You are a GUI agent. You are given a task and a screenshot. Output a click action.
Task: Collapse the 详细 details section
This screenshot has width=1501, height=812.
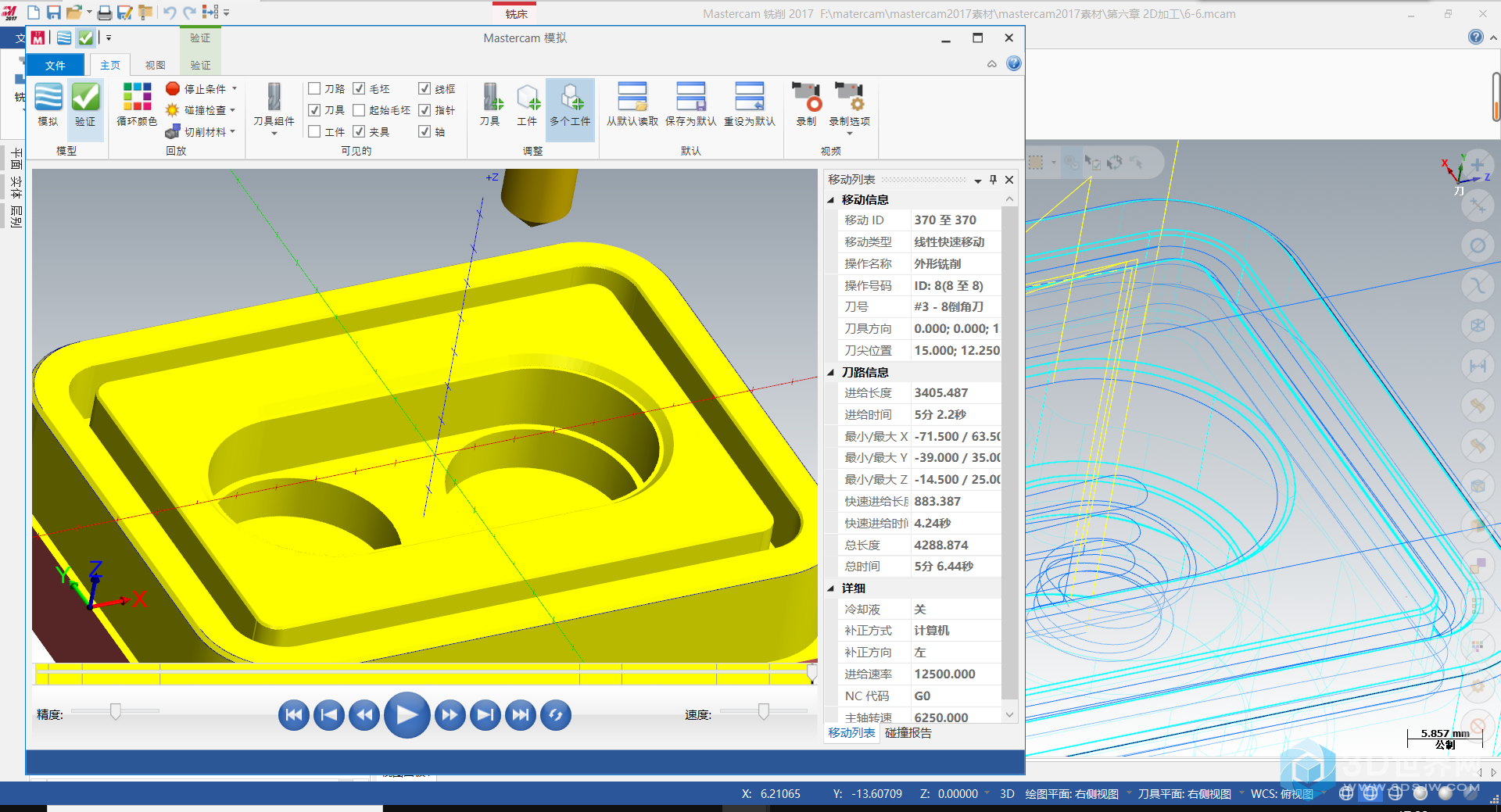pyautogui.click(x=831, y=588)
